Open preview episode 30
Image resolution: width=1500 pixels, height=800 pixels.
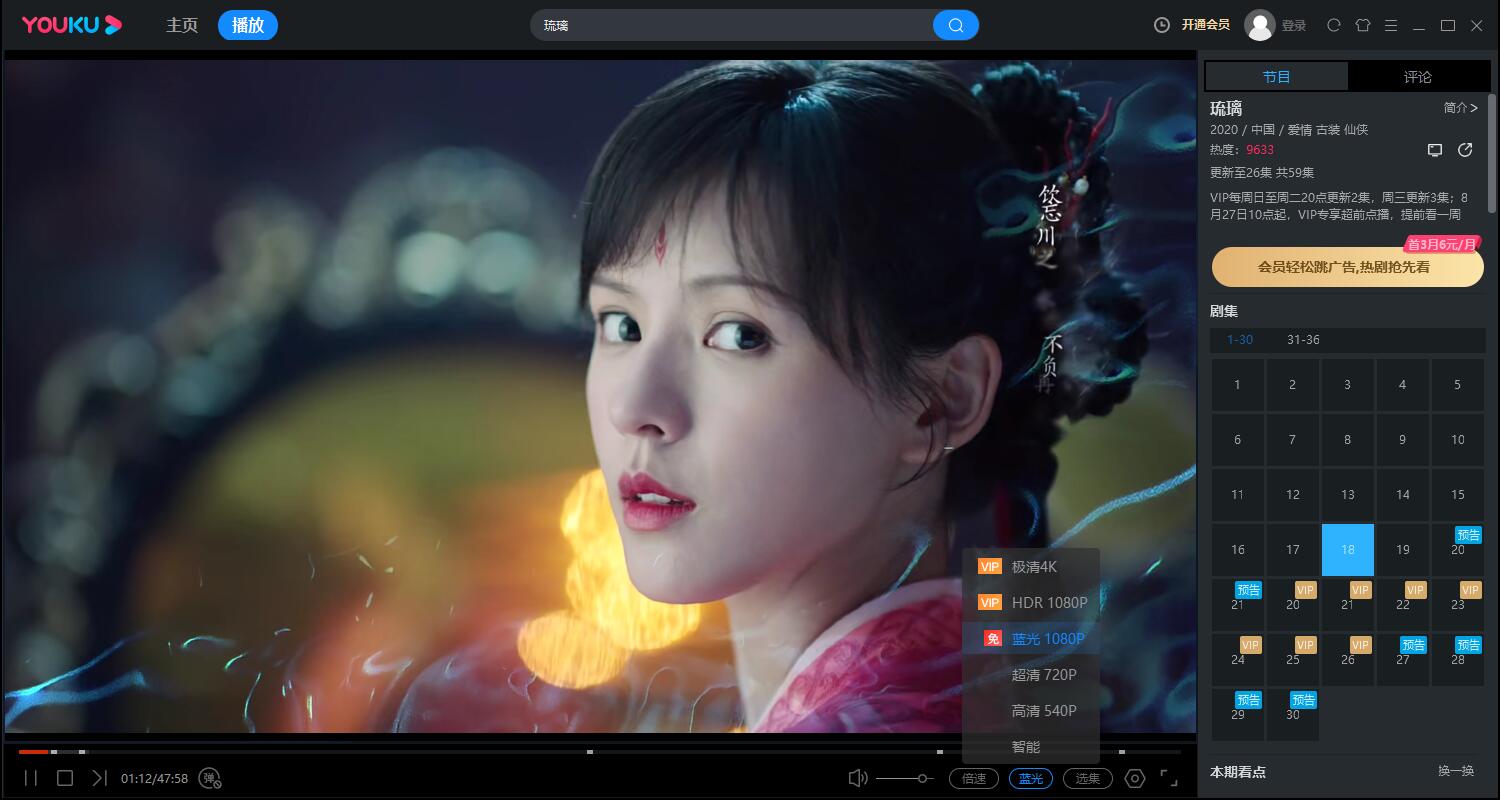click(x=1293, y=715)
